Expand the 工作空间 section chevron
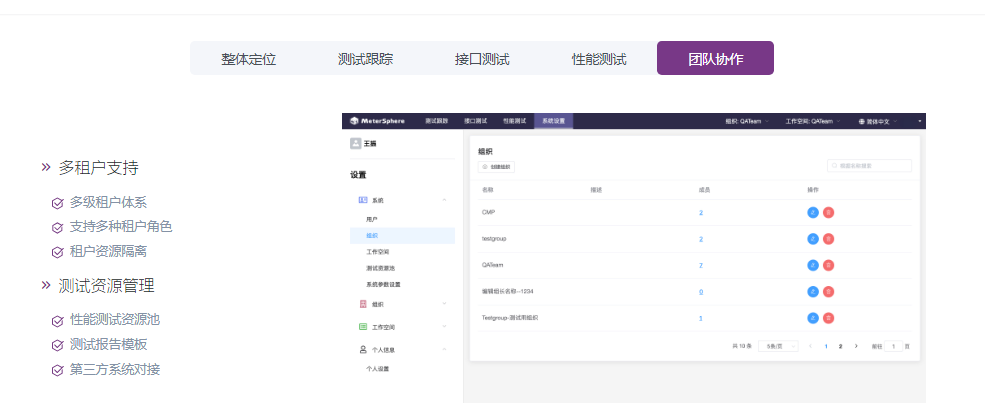Image resolution: width=985 pixels, height=403 pixels. tap(444, 326)
